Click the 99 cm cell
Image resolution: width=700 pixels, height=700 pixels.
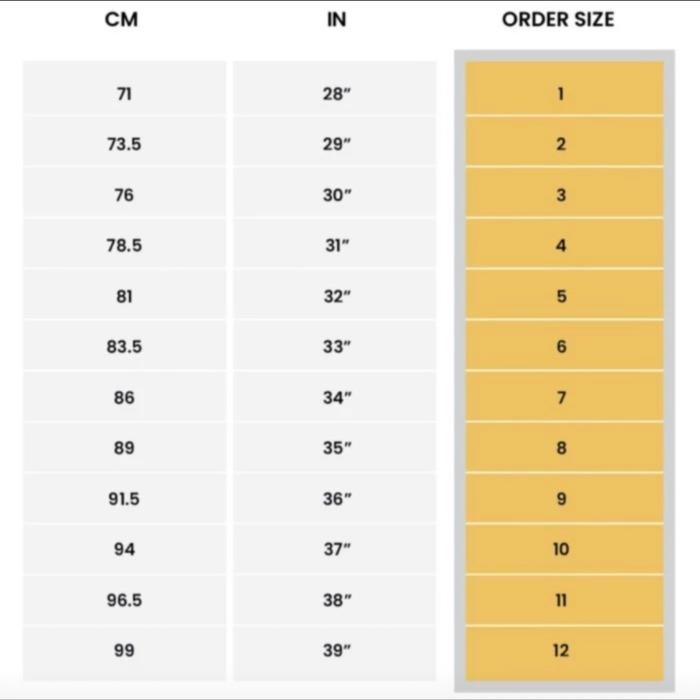pyautogui.click(x=124, y=650)
